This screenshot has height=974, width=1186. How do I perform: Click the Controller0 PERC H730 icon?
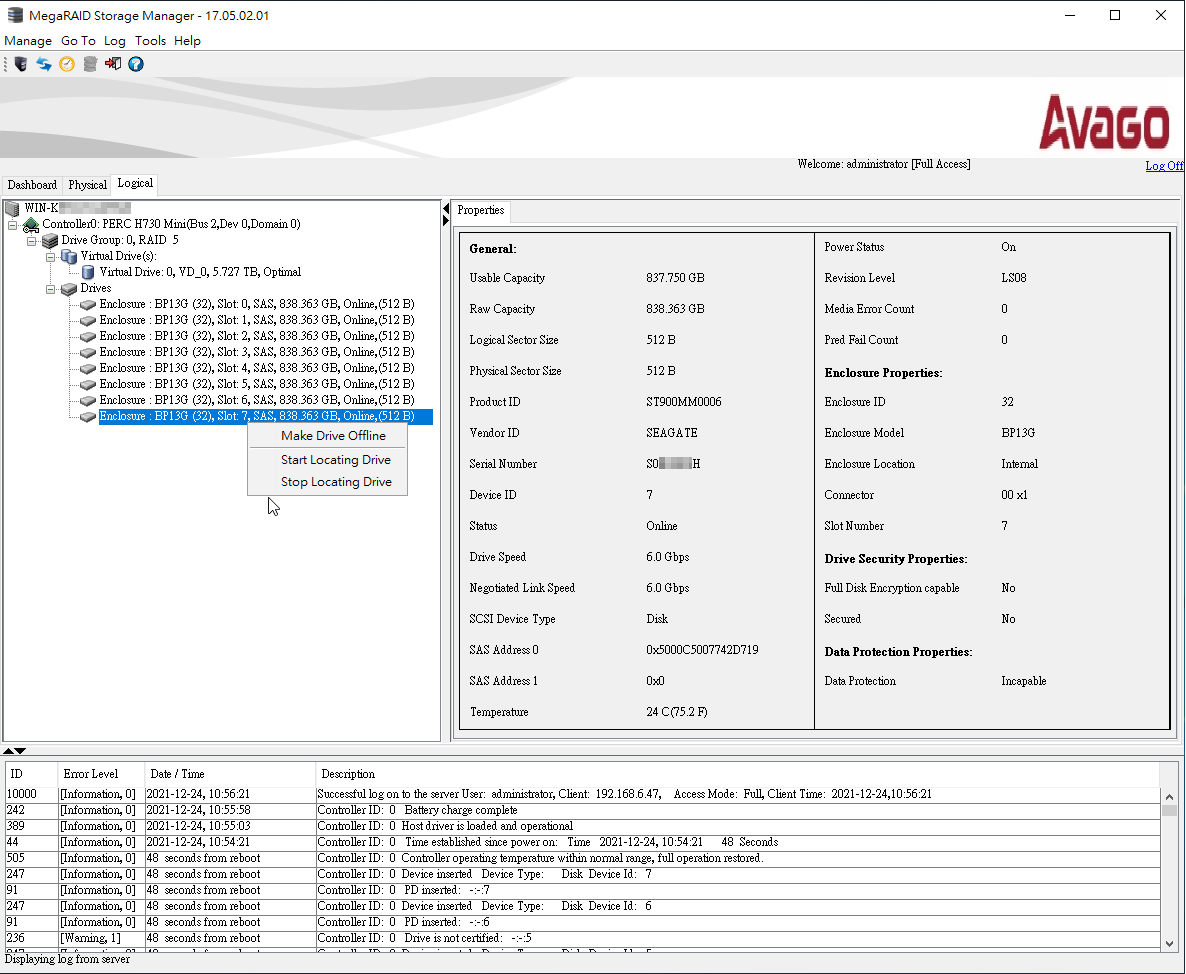coord(31,225)
